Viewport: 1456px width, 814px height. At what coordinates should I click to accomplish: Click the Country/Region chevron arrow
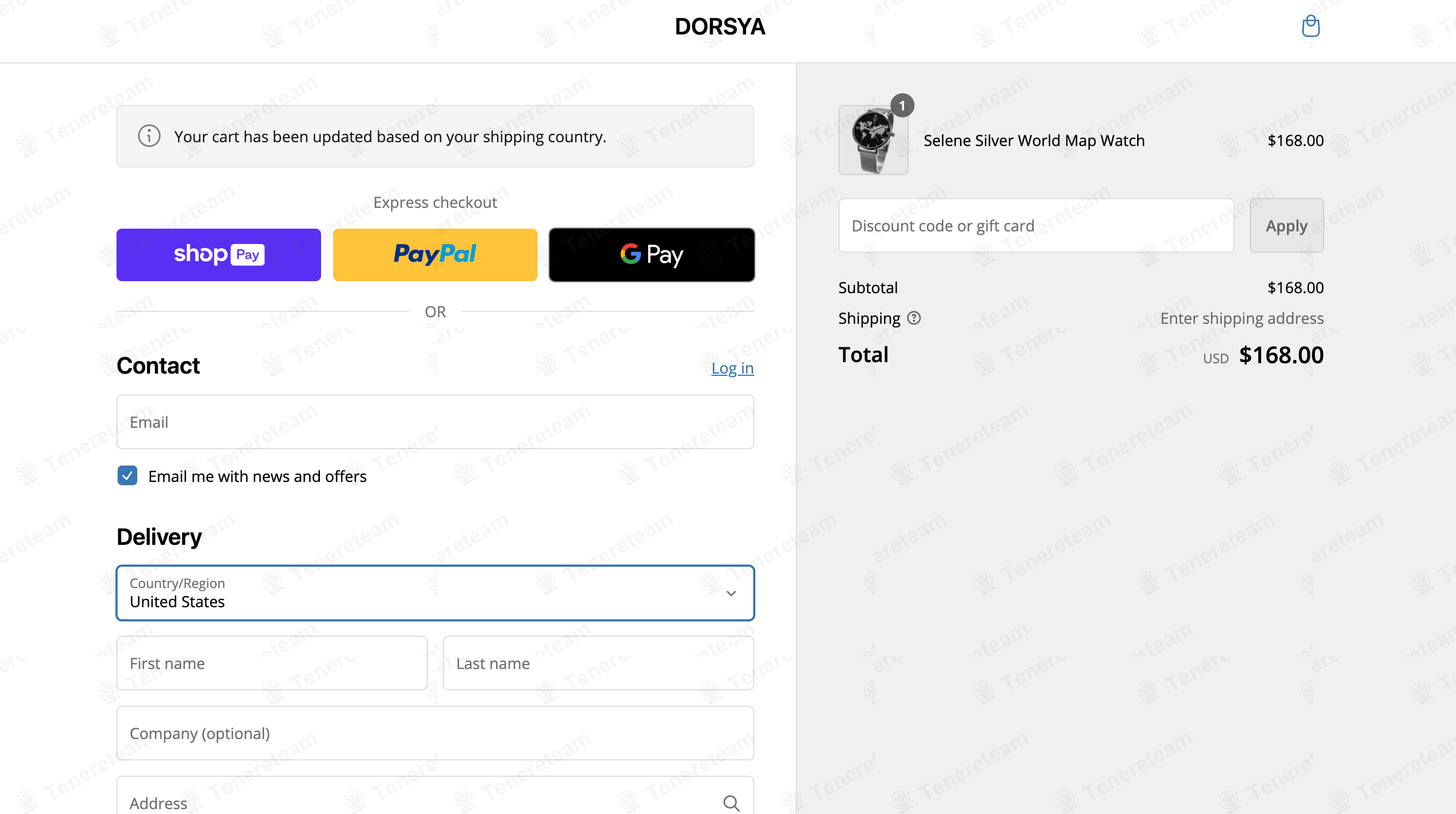click(x=731, y=594)
